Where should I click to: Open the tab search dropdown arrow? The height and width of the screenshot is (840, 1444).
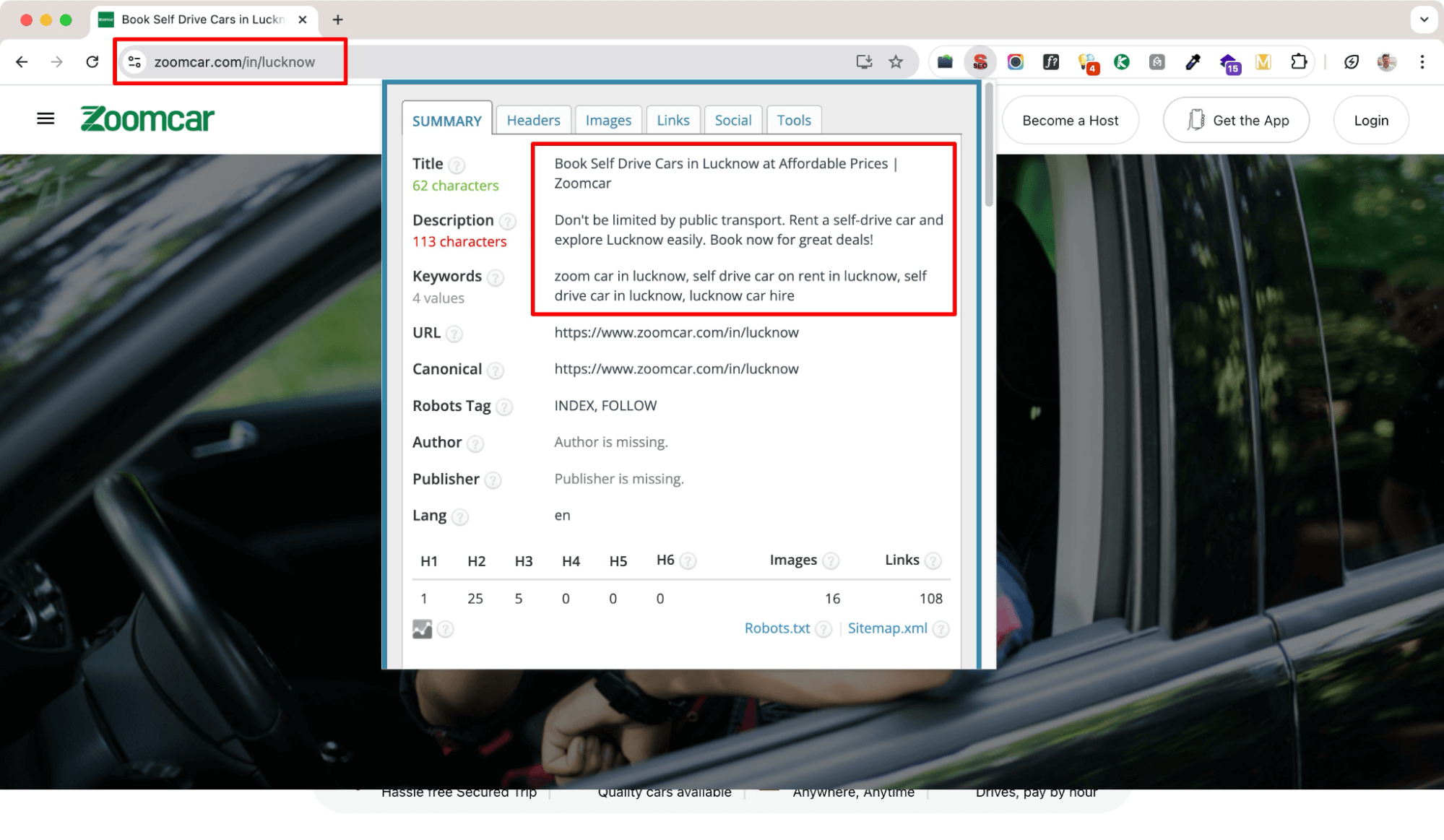click(1423, 20)
